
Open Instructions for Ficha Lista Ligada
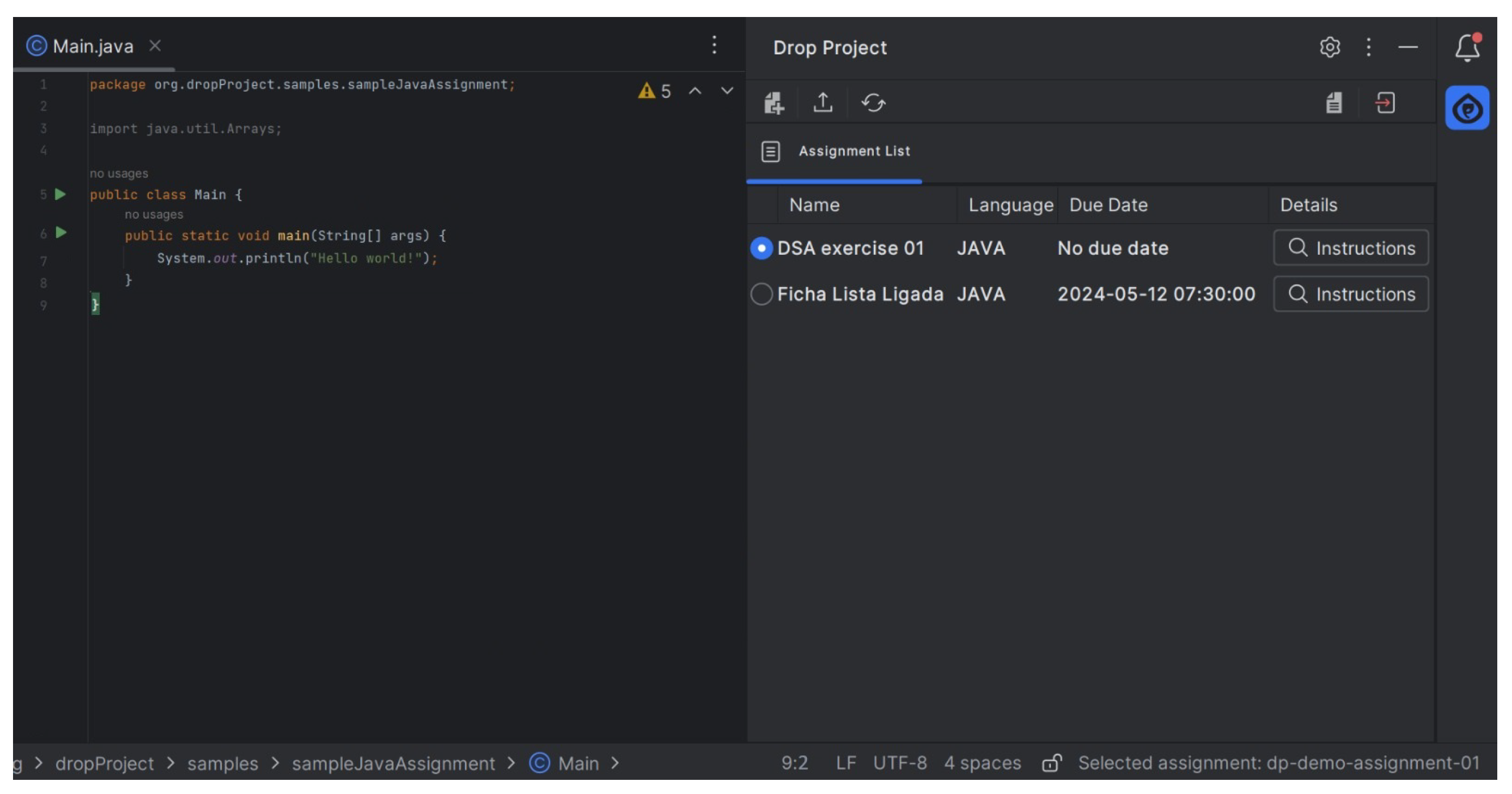[1351, 294]
